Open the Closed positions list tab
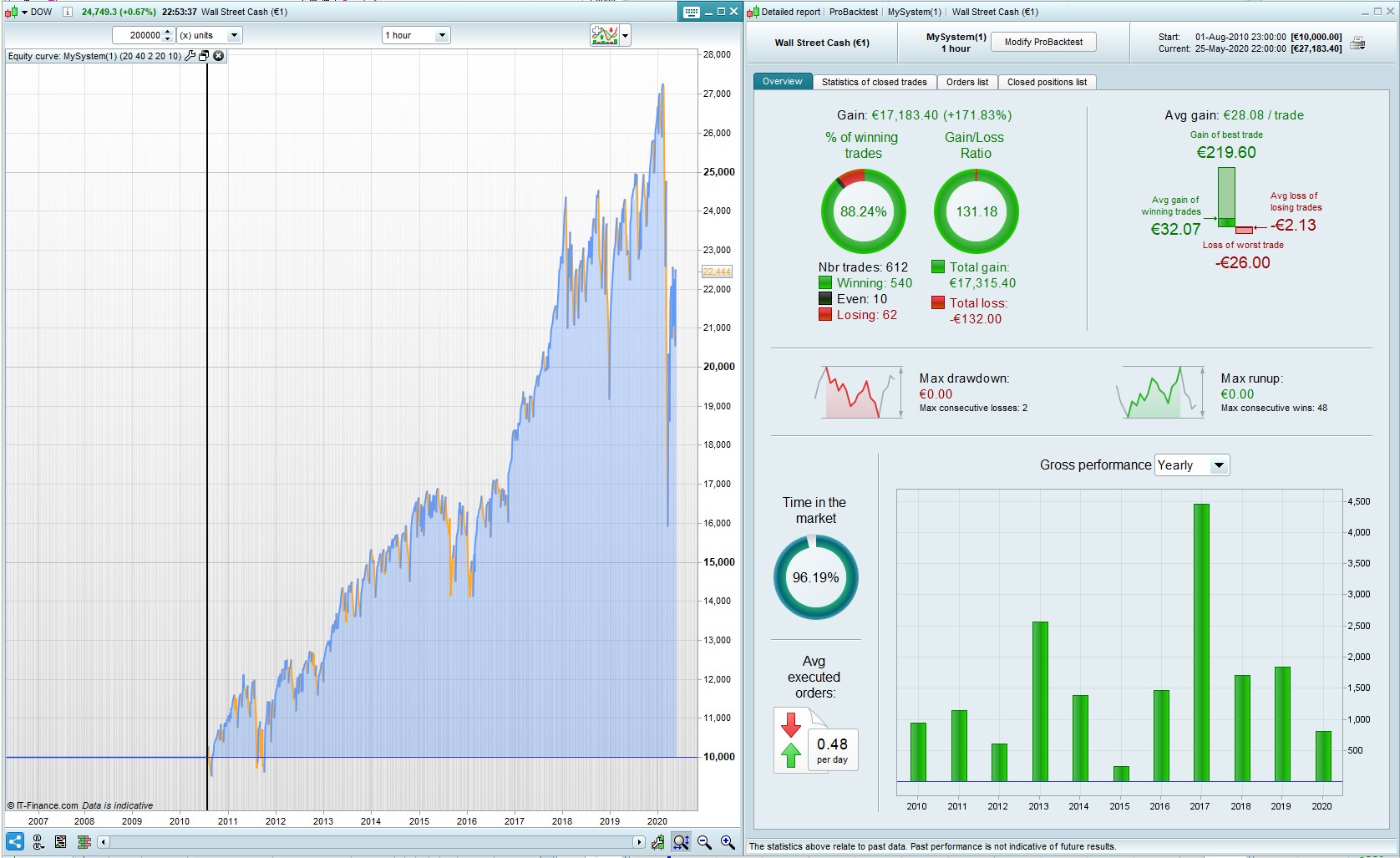This screenshot has height=858, width=1400. (1047, 82)
